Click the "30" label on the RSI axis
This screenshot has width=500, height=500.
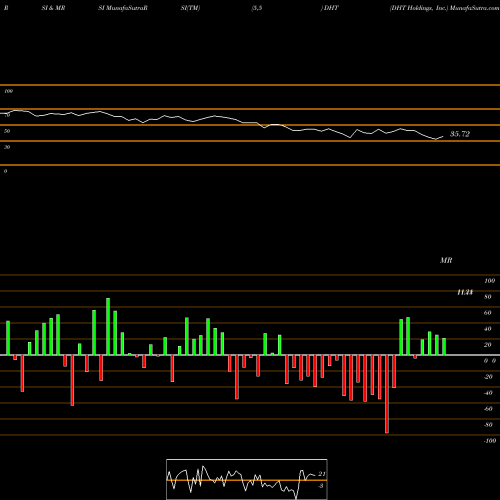[7, 147]
